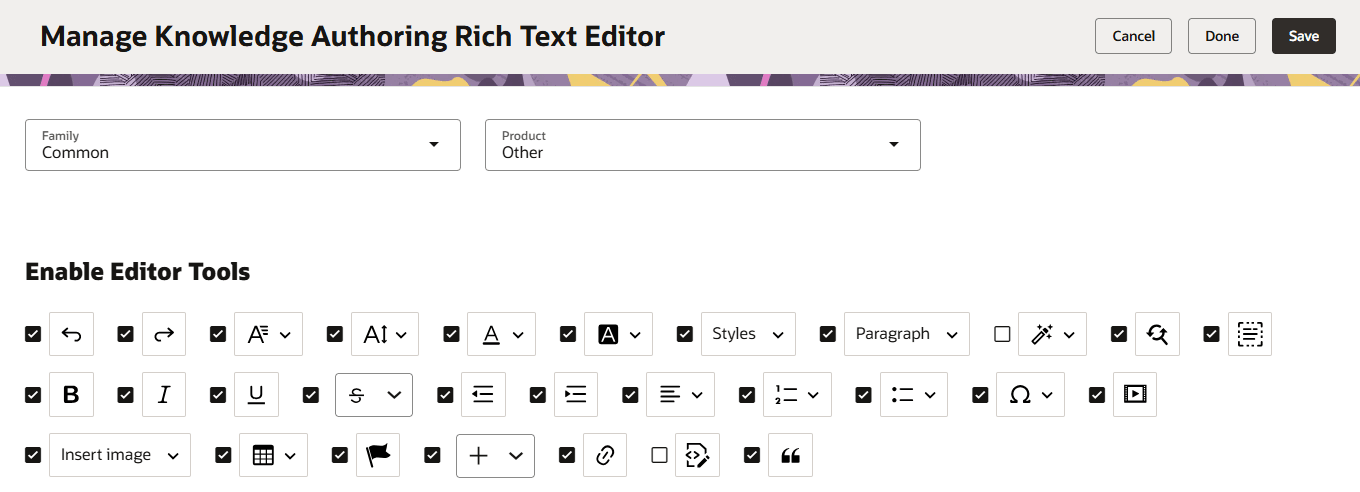Viewport: 1360px width, 492px height.
Task: Uncheck the Insert image tool checkbox
Action: click(x=33, y=455)
